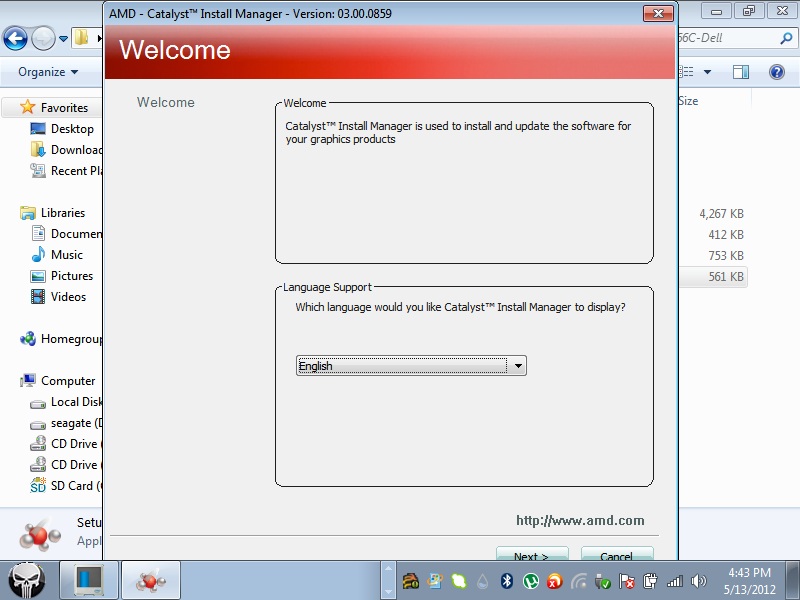Open Music library in navigation pane

pyautogui.click(x=66, y=255)
